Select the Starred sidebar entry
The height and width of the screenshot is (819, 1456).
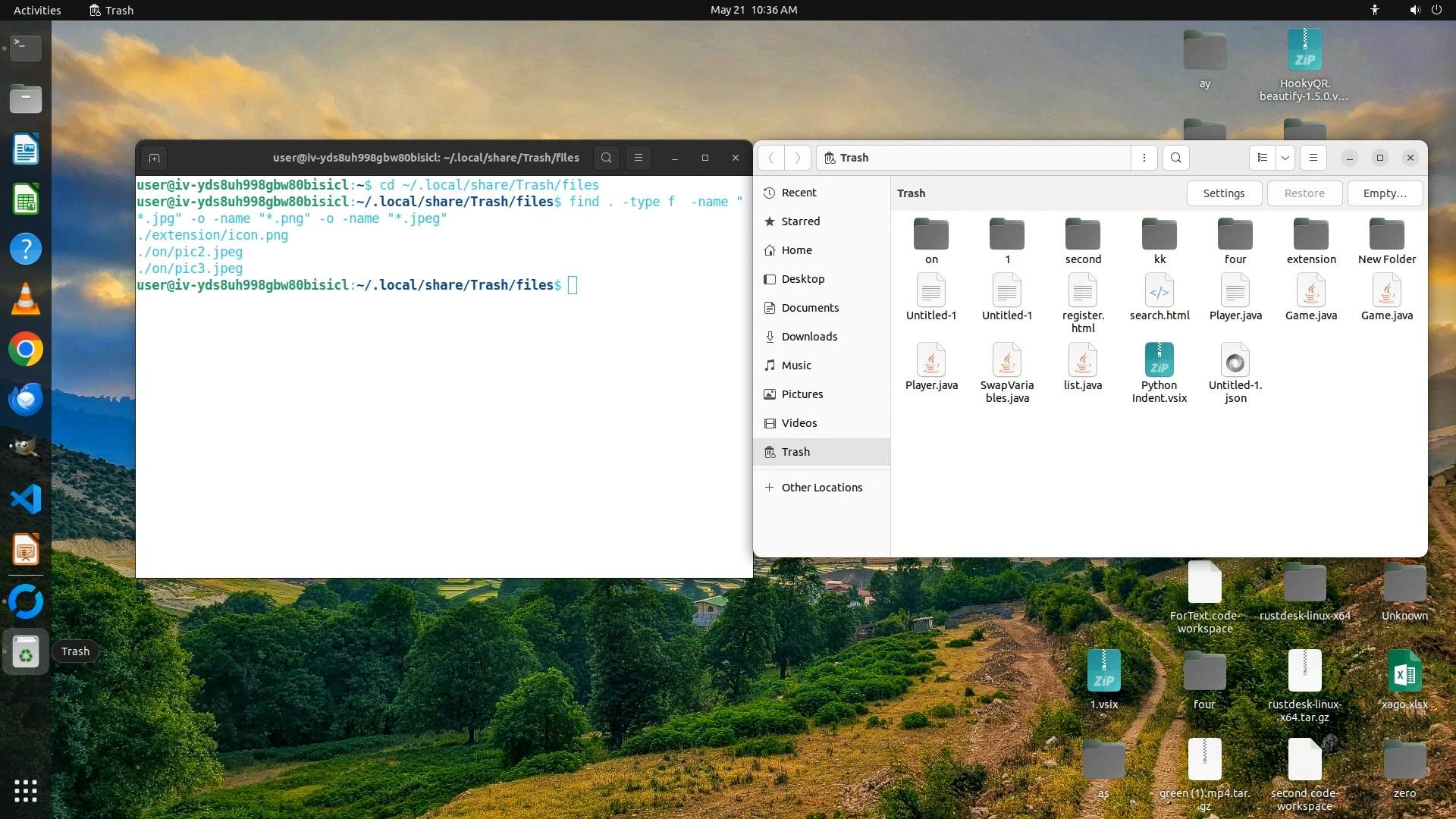pos(800,221)
